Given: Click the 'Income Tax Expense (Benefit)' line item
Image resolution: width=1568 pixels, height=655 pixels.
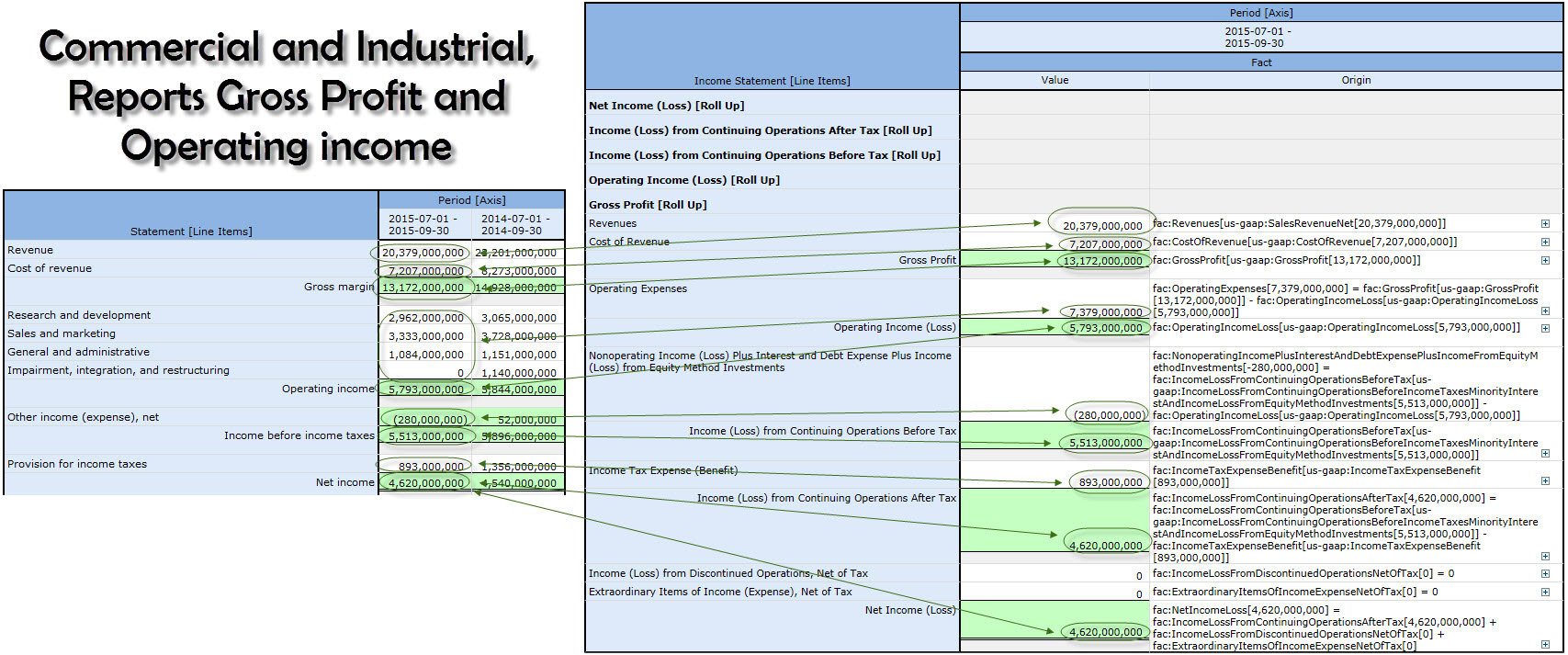Looking at the screenshot, I should point(663,470).
